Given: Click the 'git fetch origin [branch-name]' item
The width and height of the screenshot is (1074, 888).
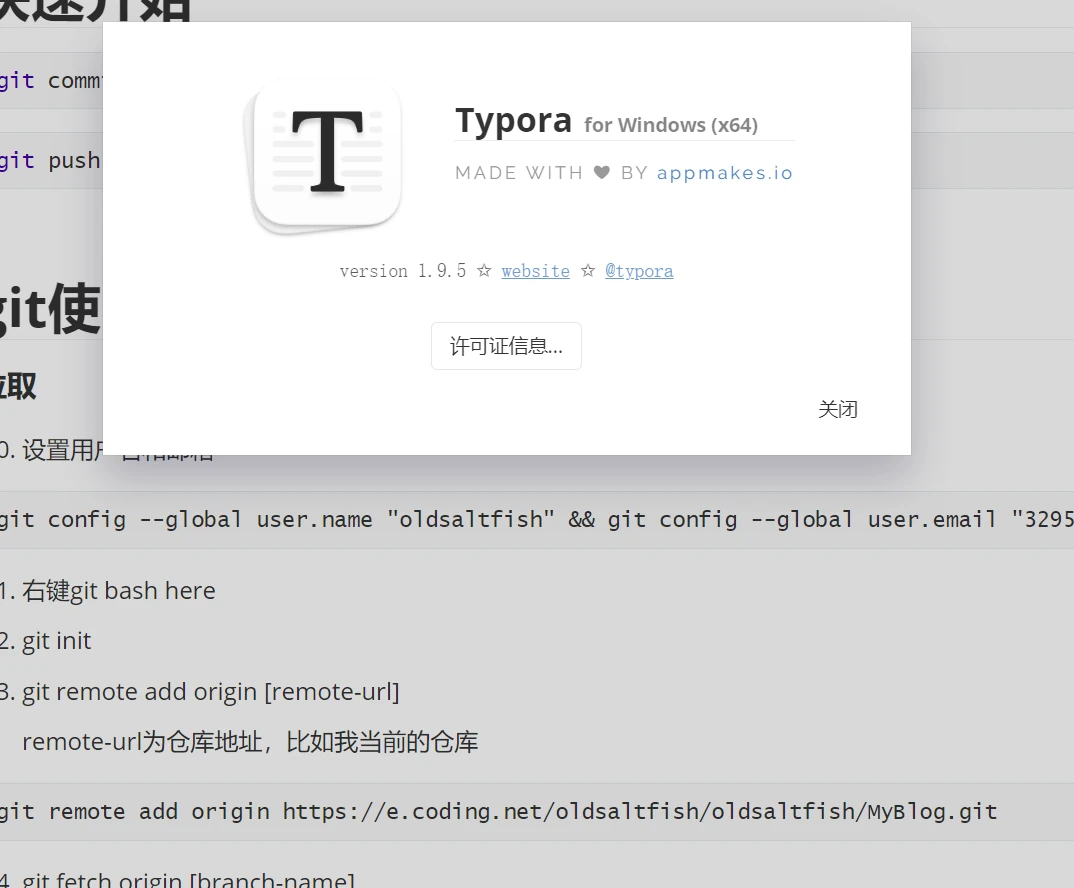Looking at the screenshot, I should coord(188,879).
